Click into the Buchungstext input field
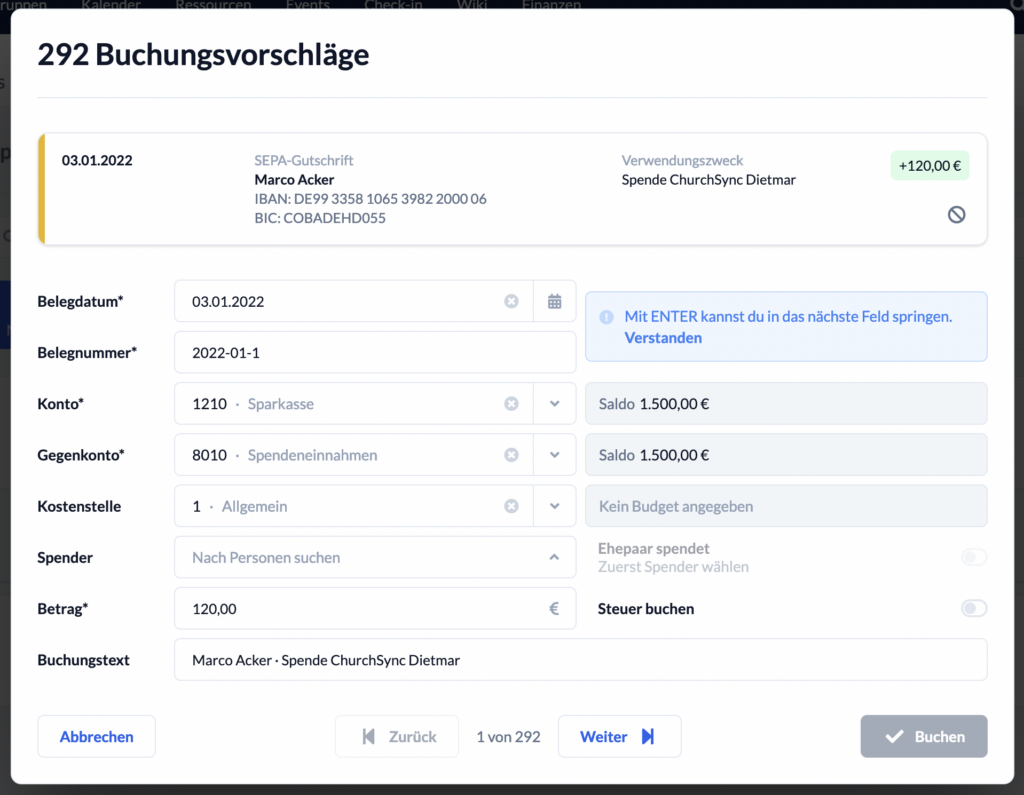Image resolution: width=1024 pixels, height=795 pixels. tap(581, 660)
